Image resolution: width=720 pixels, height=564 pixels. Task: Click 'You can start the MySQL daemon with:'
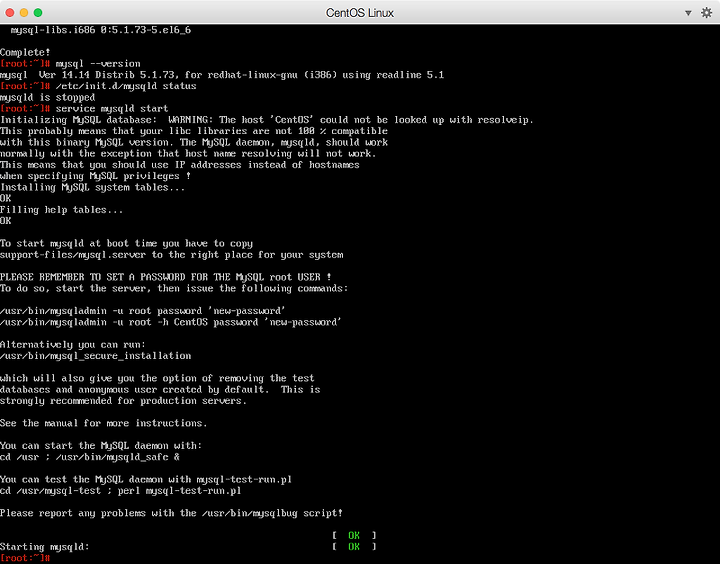click(x=101, y=446)
